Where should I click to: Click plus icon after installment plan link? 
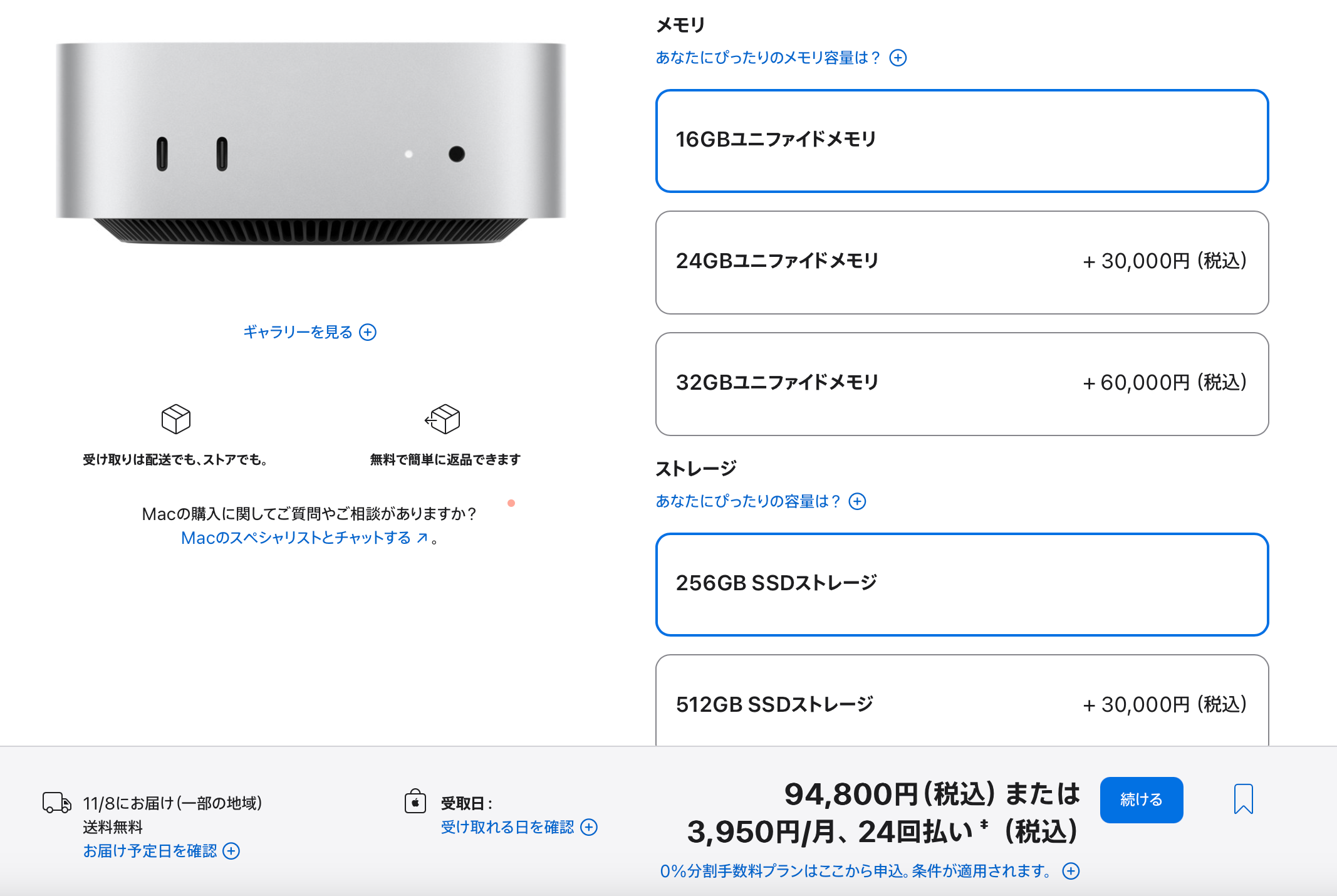[x=1071, y=871]
